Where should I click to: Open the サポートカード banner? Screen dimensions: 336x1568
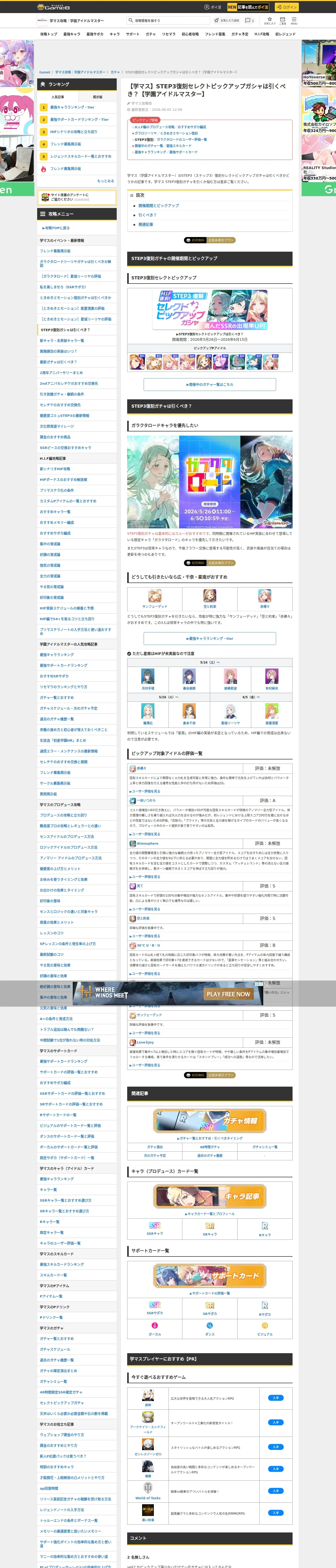[210, 1276]
